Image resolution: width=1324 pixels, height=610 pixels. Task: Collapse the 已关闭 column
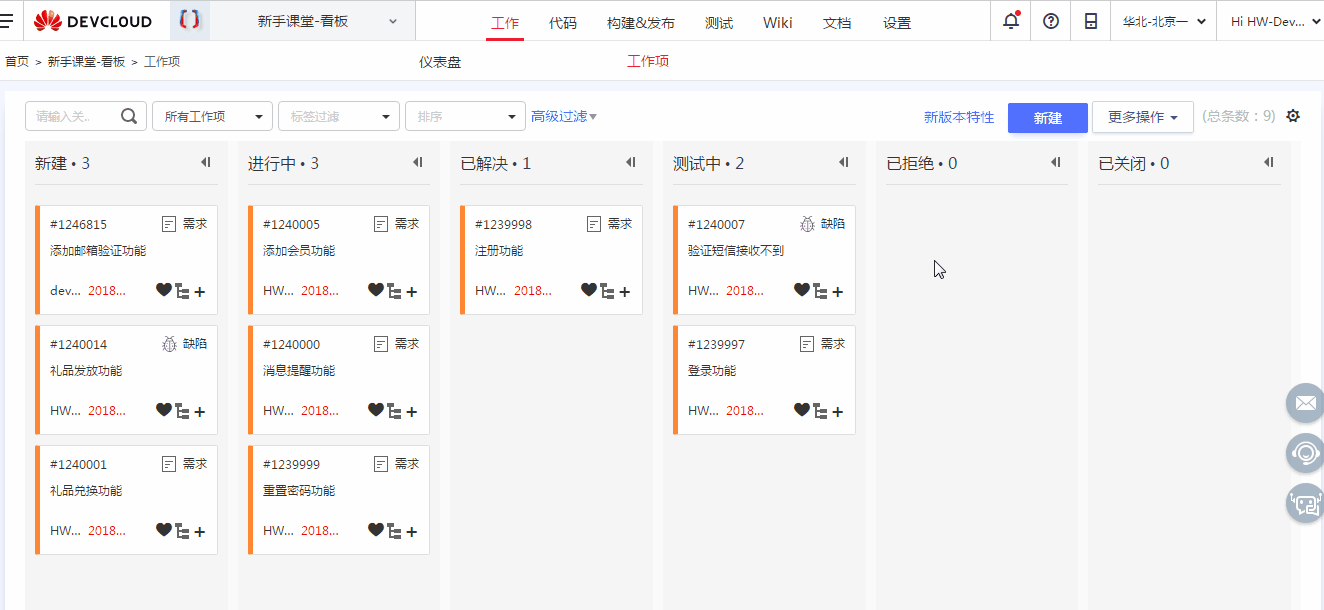(1268, 161)
